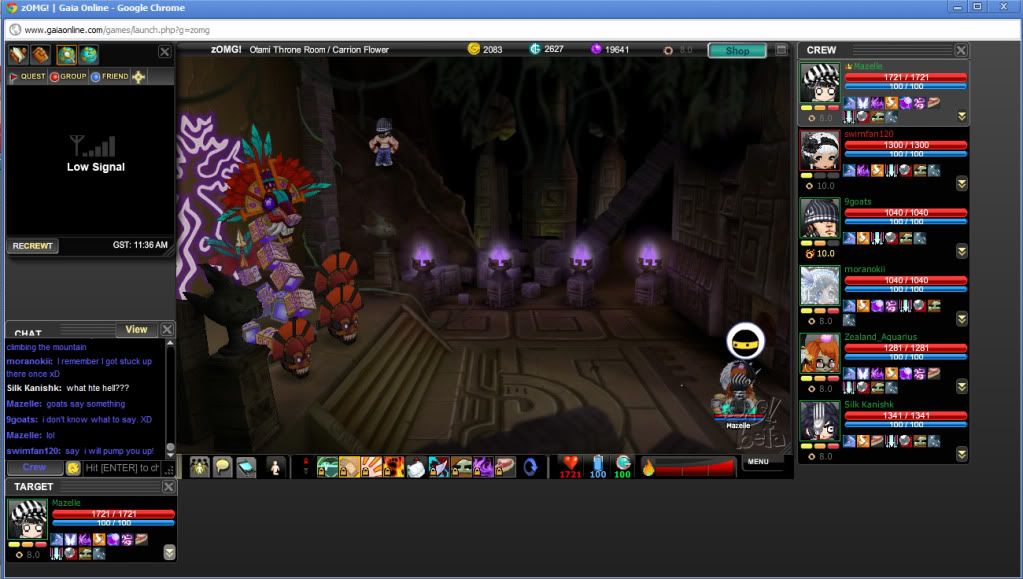Select the Crew chat channel button
This screenshot has height=579, width=1023.
pyautogui.click(x=35, y=467)
